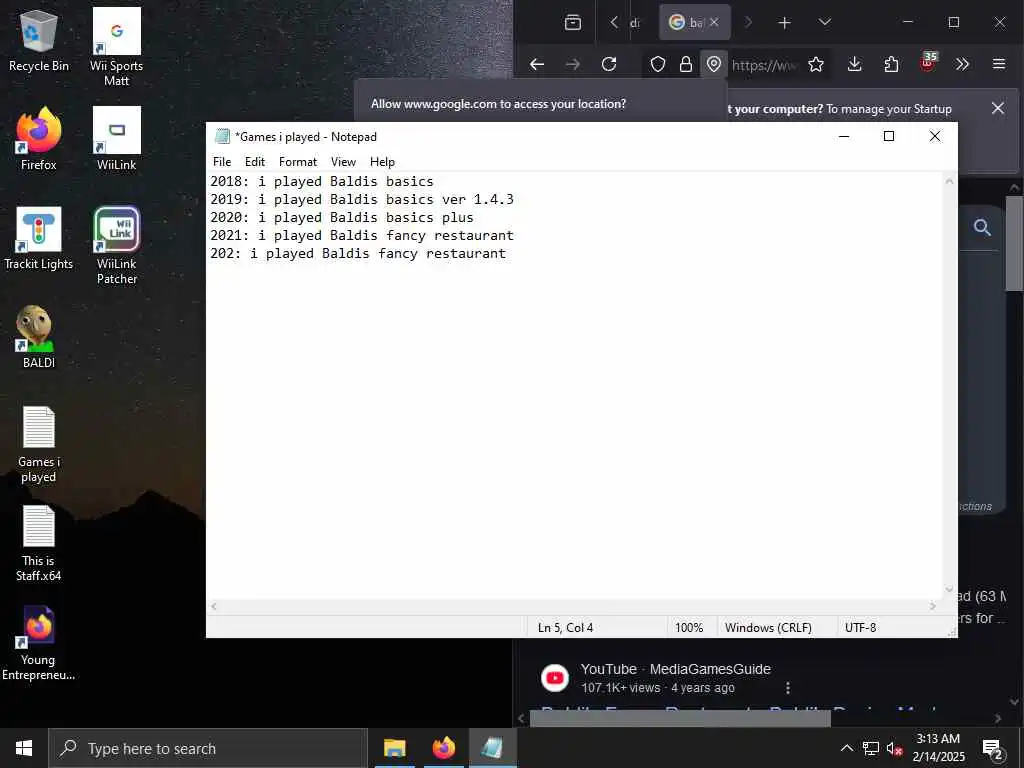Open Notepad View menu
The height and width of the screenshot is (768, 1024).
(x=343, y=162)
